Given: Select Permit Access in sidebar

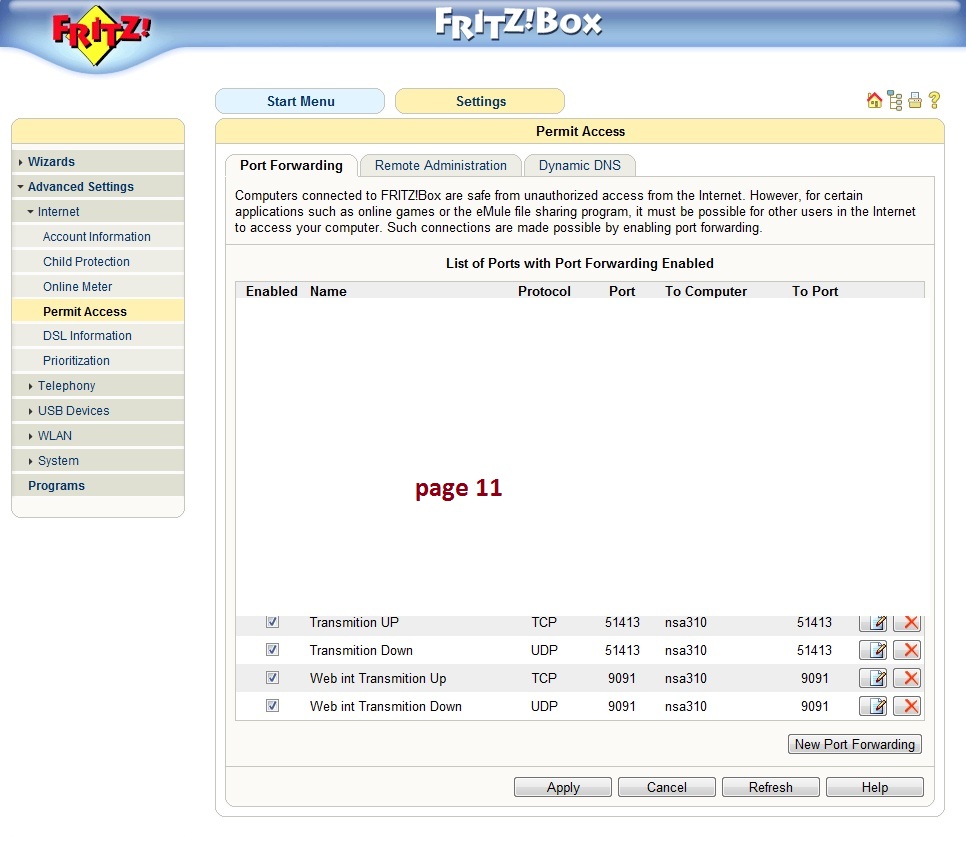Looking at the screenshot, I should pyautogui.click(x=98, y=311).
